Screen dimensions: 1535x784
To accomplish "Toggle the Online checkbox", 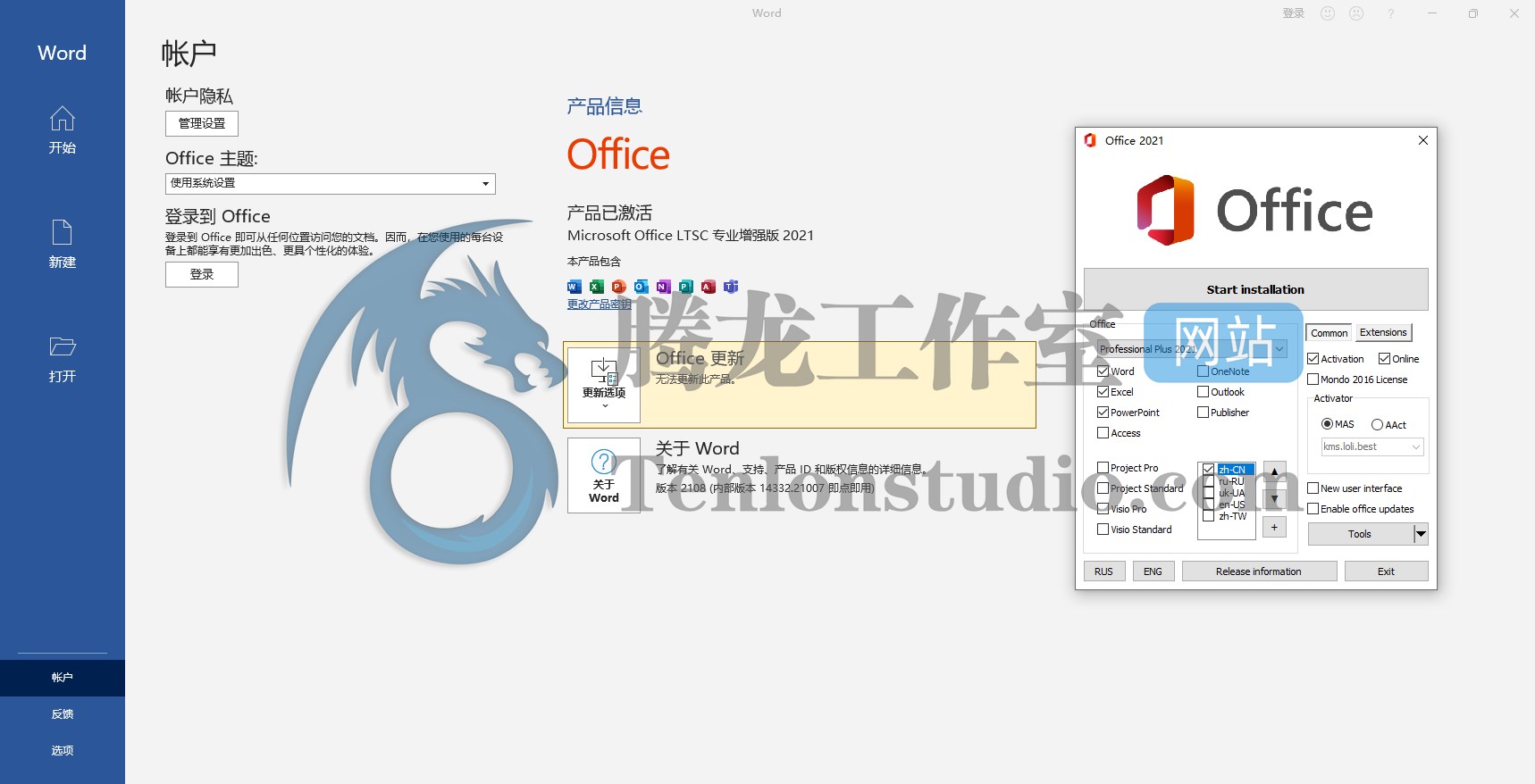I will 1384,359.
